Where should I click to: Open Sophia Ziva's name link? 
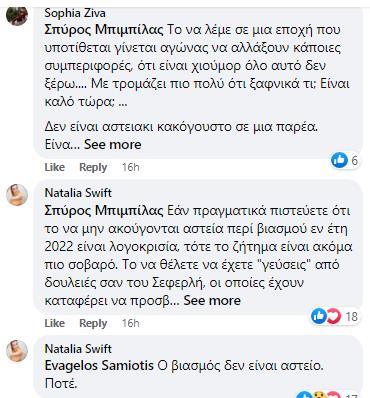point(75,13)
